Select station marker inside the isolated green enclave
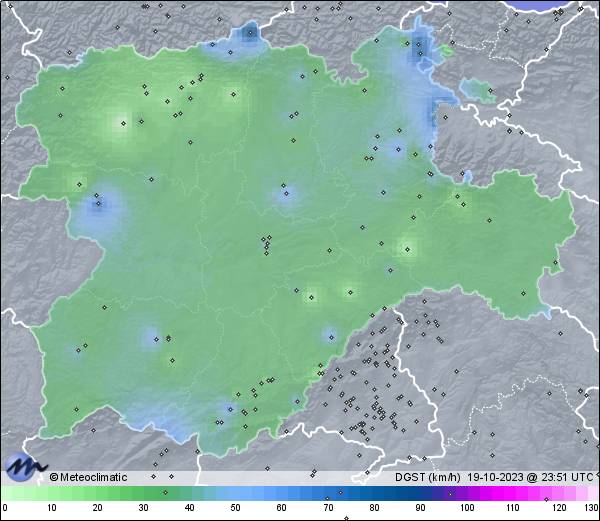 [490, 91]
